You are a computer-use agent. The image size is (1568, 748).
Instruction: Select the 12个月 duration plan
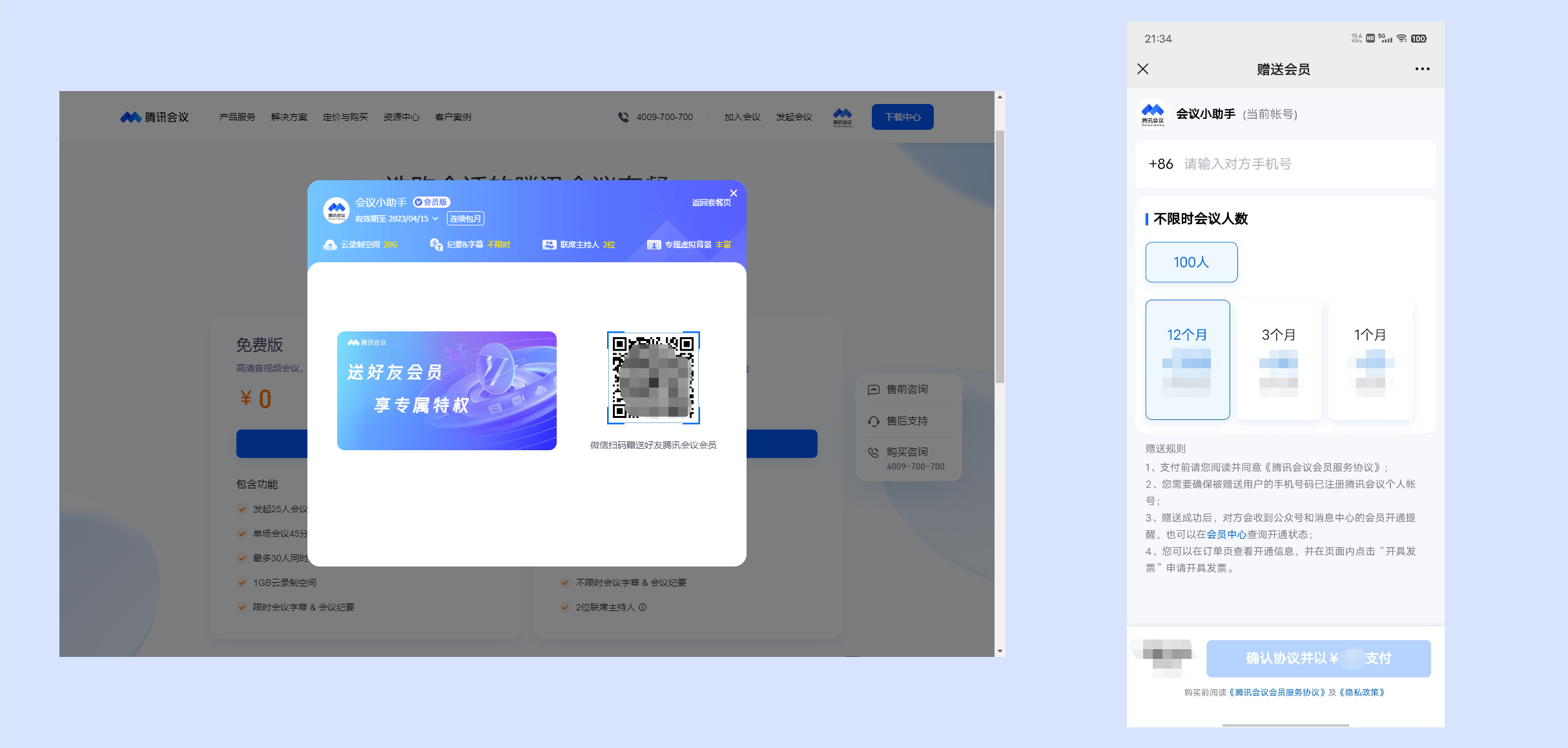1188,360
